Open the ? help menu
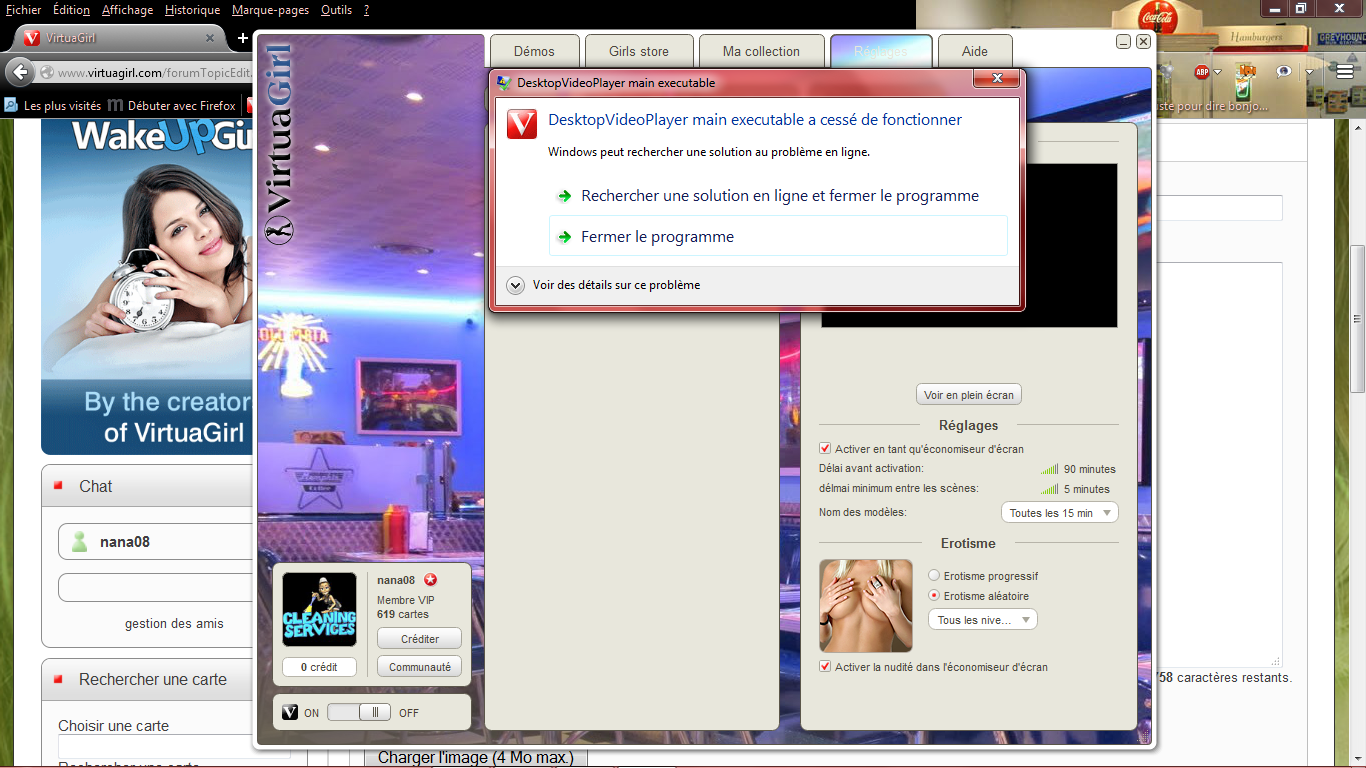Image resolution: width=1366 pixels, height=768 pixels. 366,10
